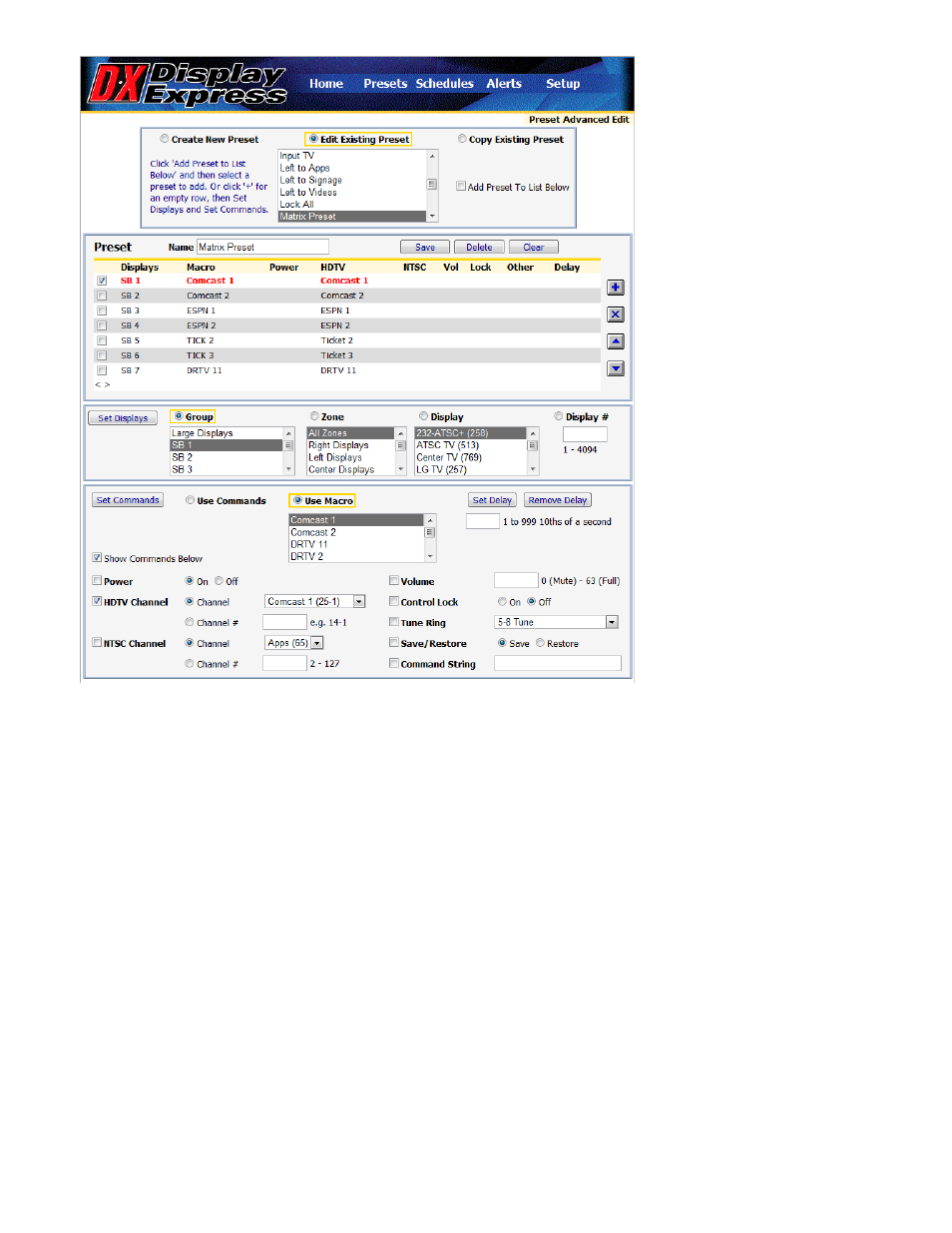This screenshot has height=1233, width=952.
Task: Choose Lock All in the preset list
Action: click(x=352, y=205)
